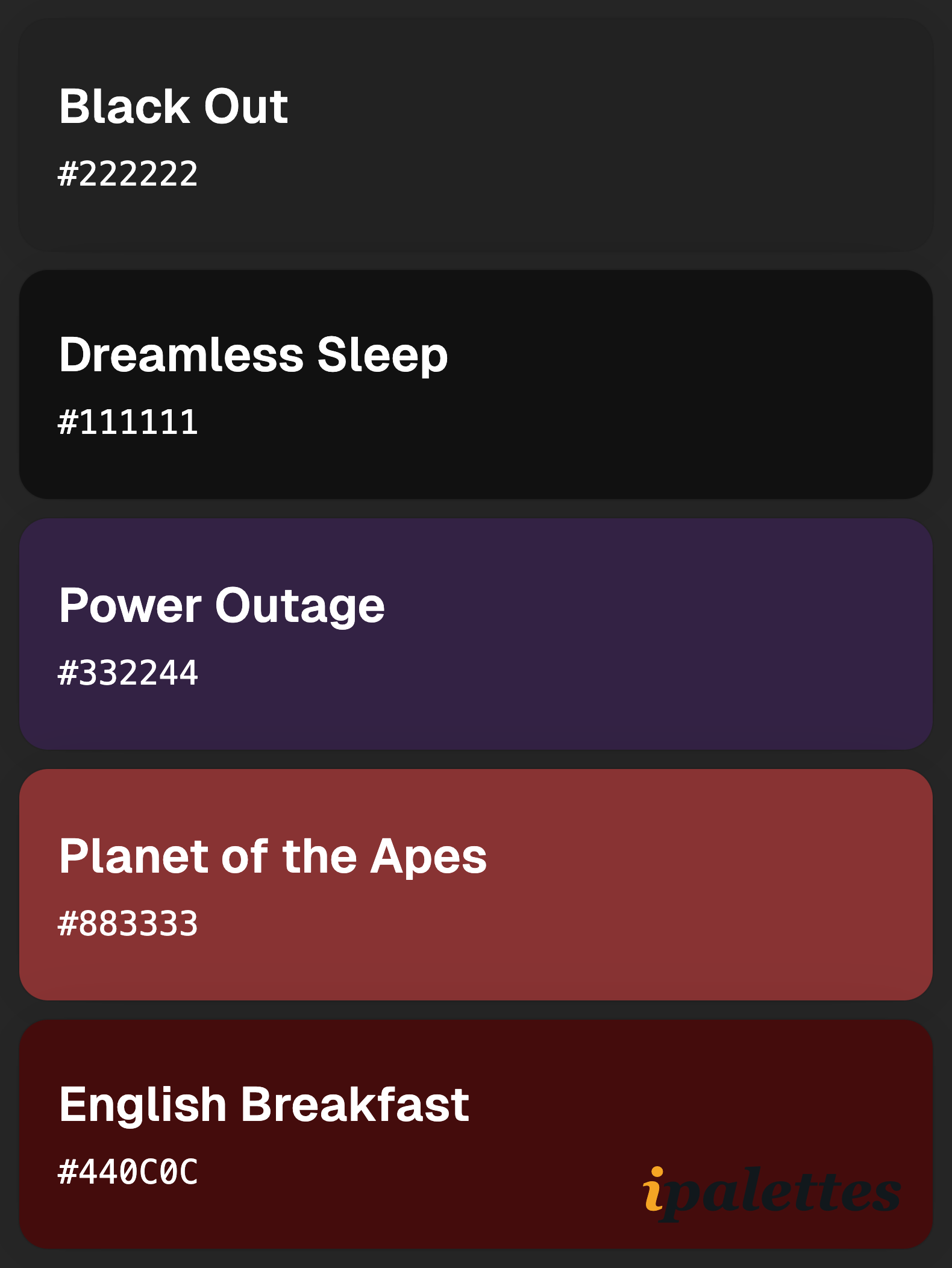Image resolution: width=952 pixels, height=1268 pixels.
Task: Click the Dreamless Sleep title text
Action: click(x=254, y=356)
